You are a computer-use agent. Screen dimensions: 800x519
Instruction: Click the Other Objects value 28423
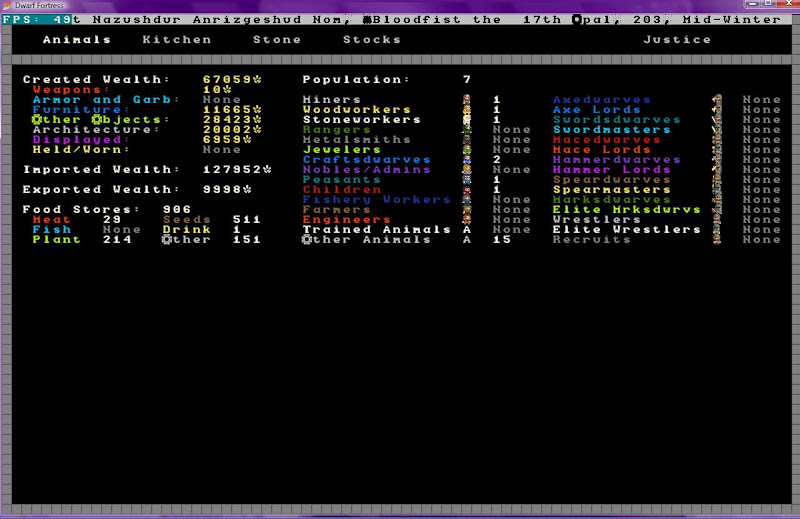point(233,119)
